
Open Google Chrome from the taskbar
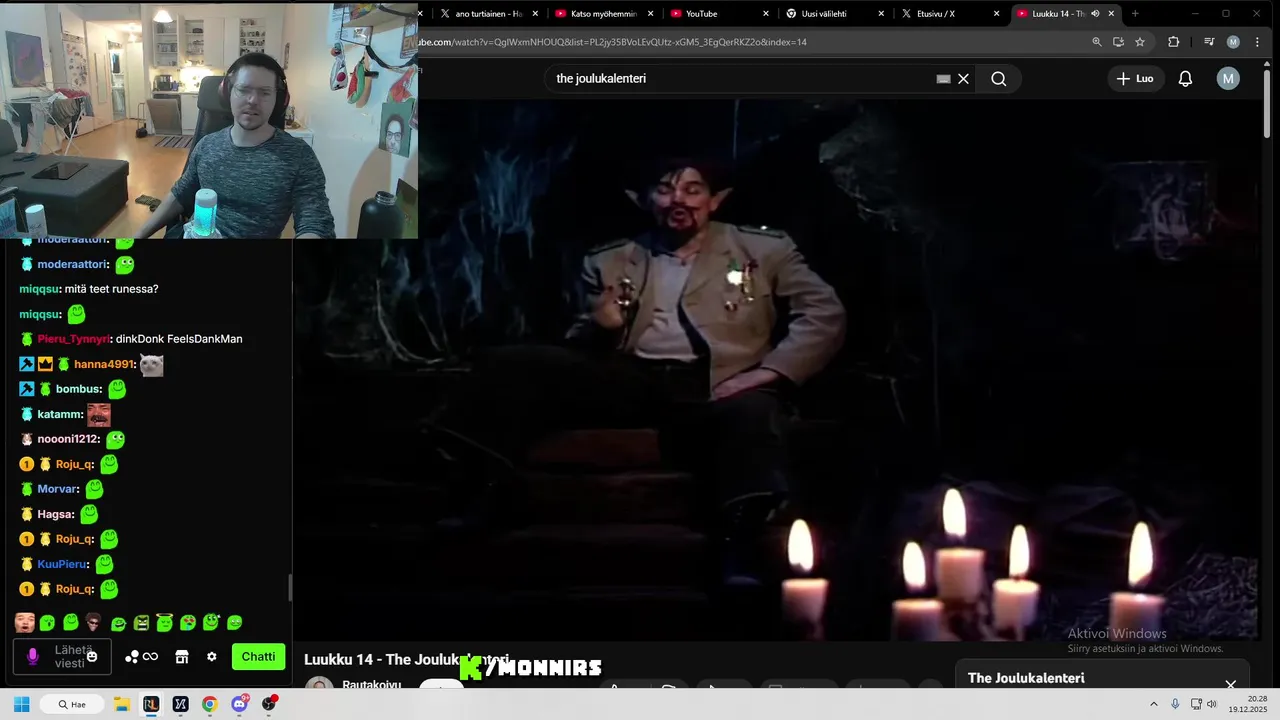pos(209,704)
